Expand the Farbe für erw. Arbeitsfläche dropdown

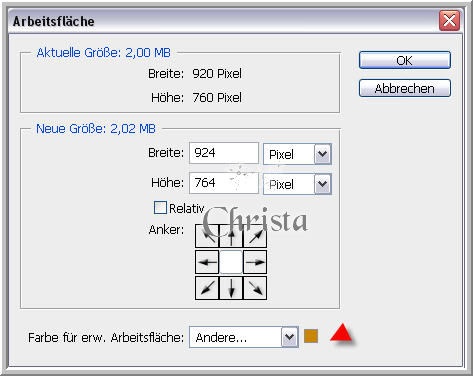[244, 337]
